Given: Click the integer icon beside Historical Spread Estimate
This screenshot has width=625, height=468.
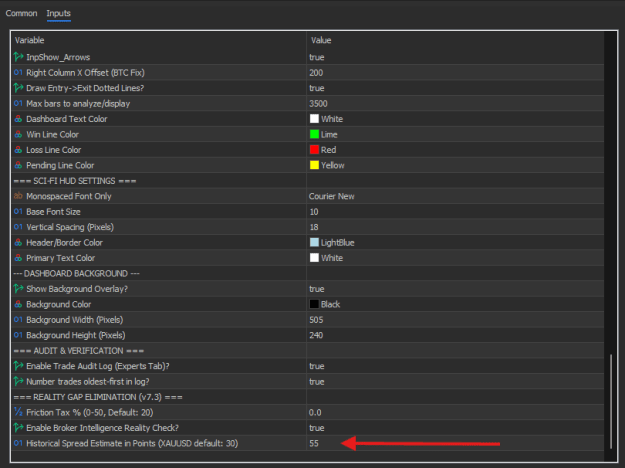Looking at the screenshot, I should click(18, 443).
